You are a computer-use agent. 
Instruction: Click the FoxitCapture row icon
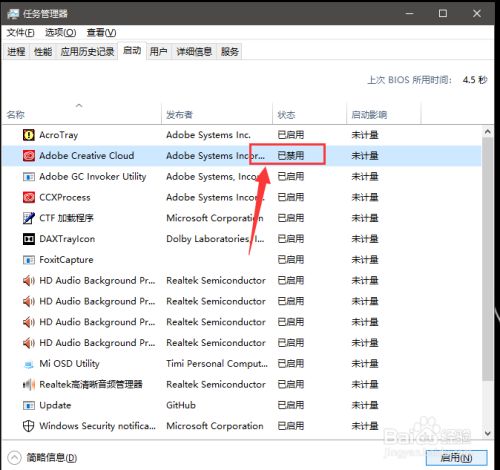[x=29, y=260]
